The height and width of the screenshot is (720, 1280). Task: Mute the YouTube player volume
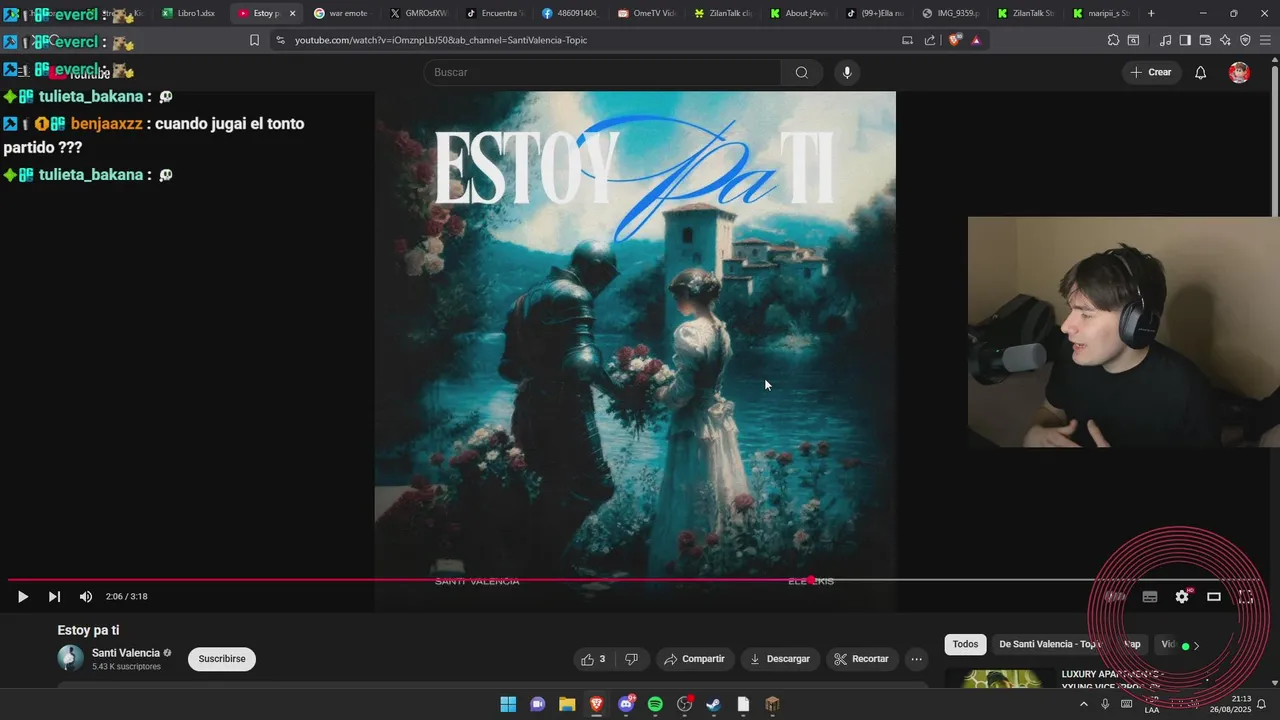click(86, 597)
